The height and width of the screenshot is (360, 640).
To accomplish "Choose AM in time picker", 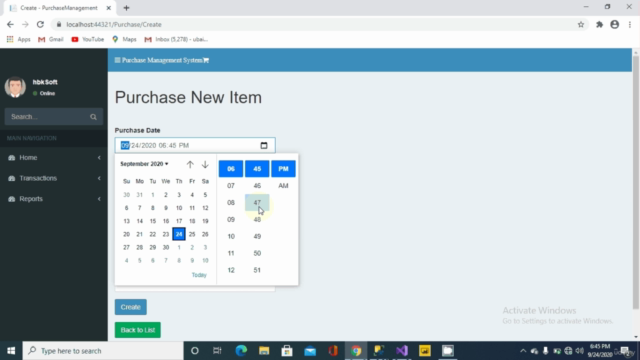I will tap(283, 186).
